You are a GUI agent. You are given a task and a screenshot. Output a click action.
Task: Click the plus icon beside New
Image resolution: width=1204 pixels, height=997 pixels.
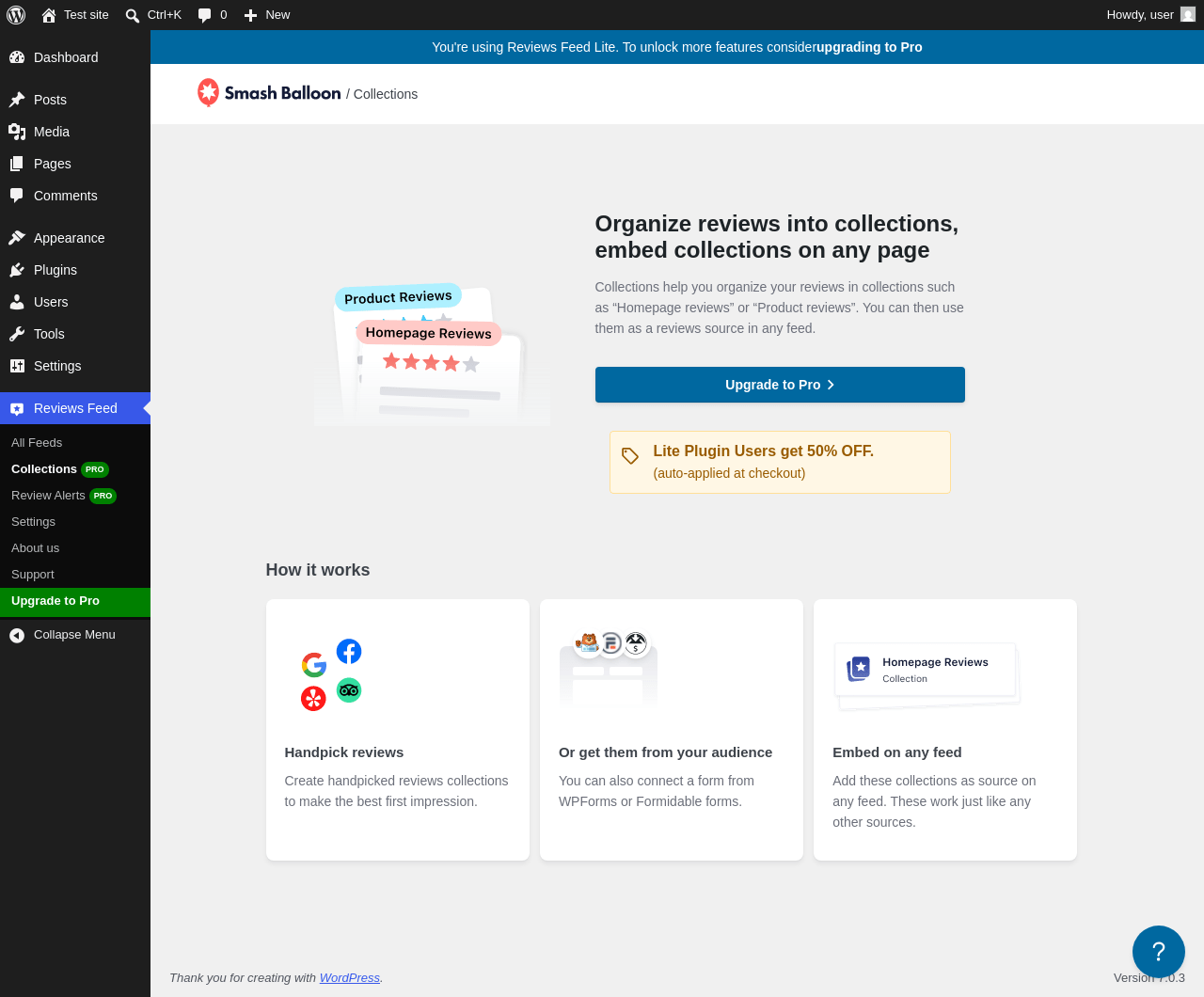pos(250,15)
